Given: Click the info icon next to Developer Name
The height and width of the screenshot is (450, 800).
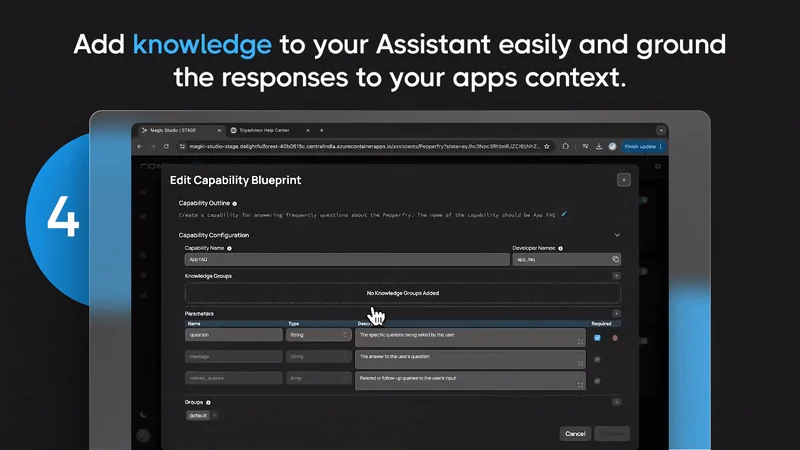Looking at the screenshot, I should [x=560, y=248].
